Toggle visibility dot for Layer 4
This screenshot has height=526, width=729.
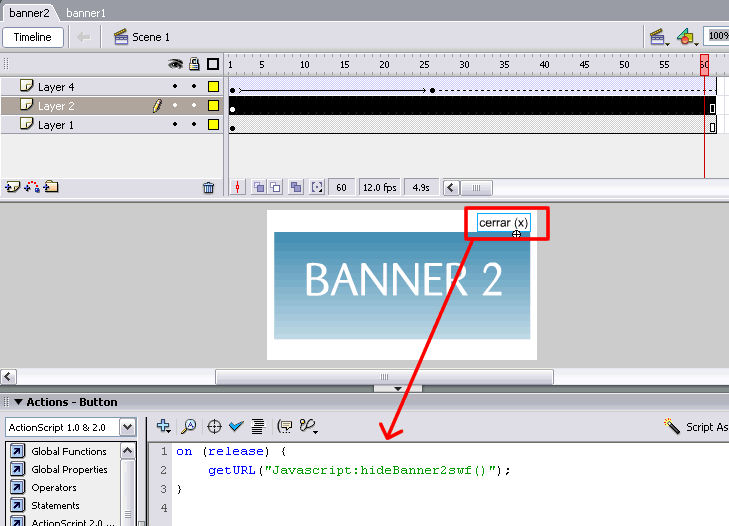tap(175, 87)
